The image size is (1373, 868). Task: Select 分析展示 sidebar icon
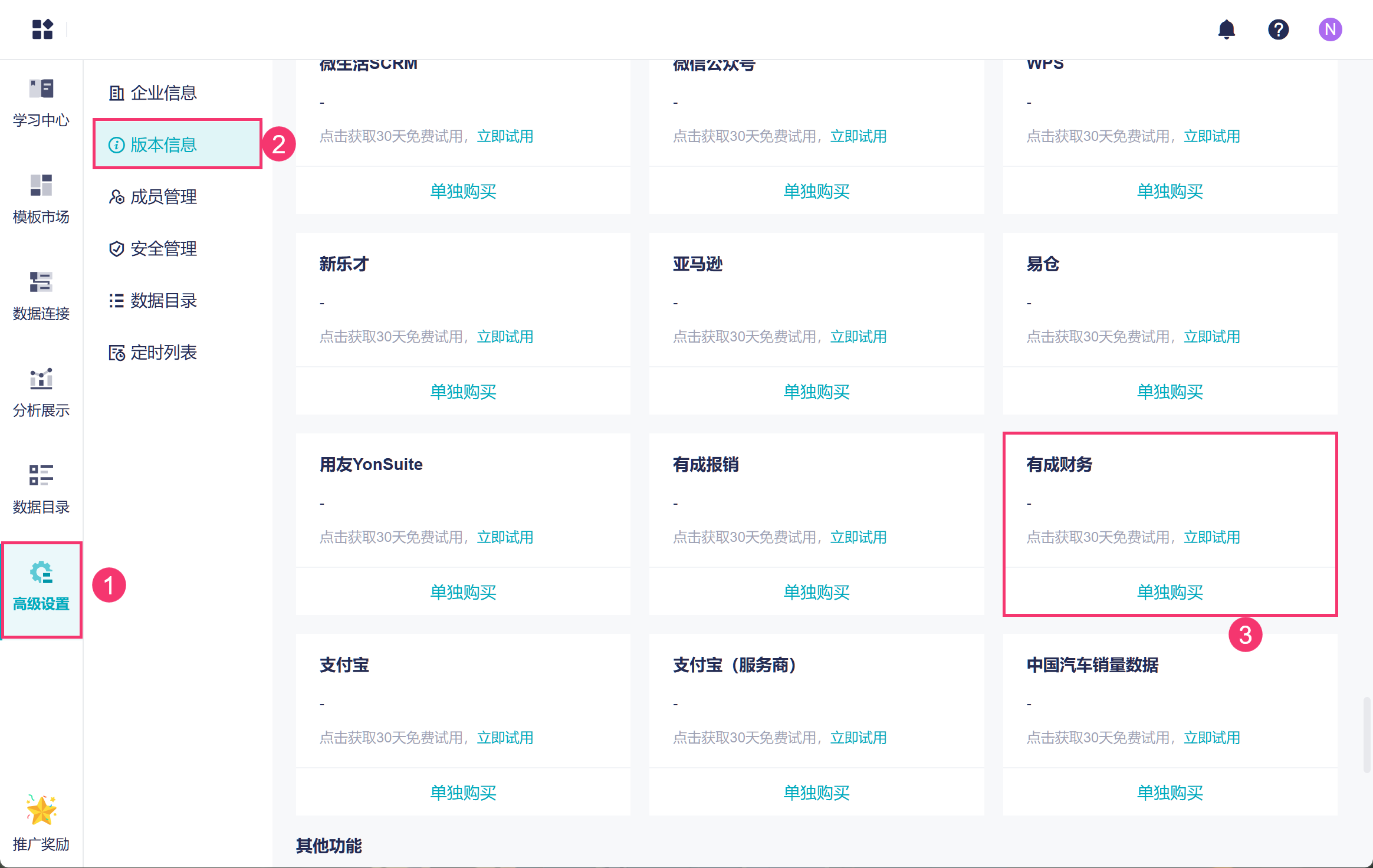click(x=41, y=393)
